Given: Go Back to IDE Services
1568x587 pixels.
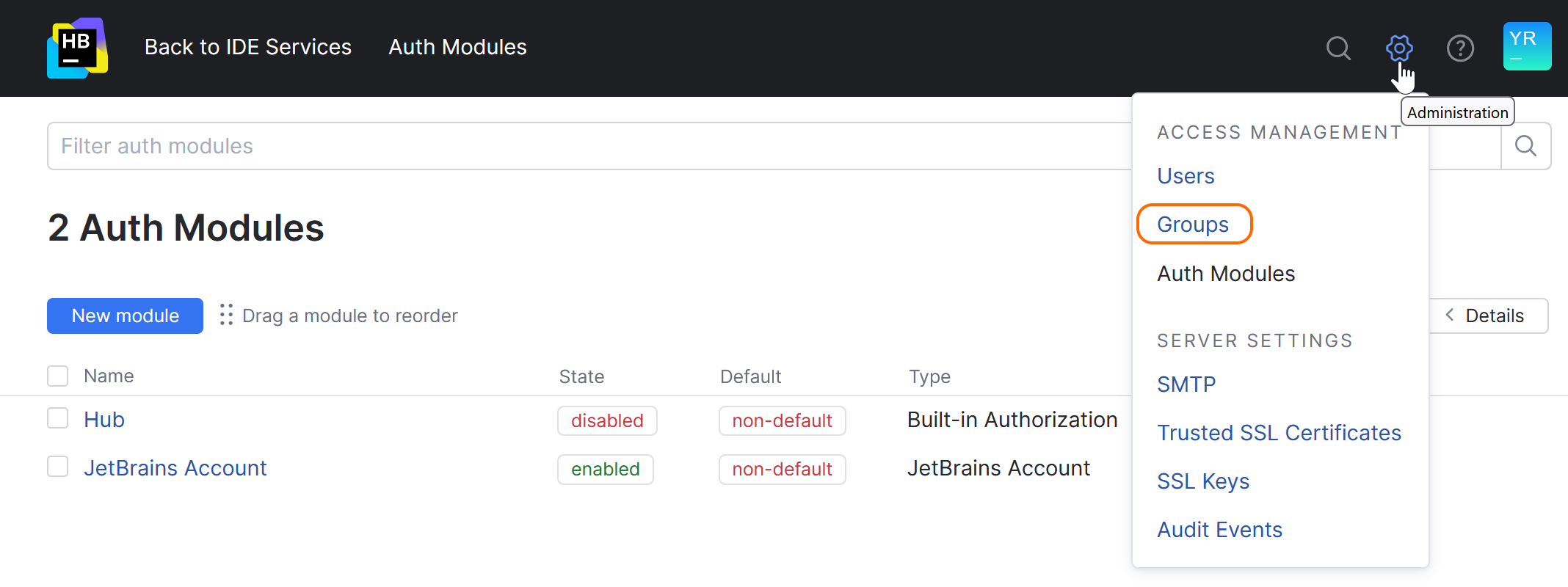Looking at the screenshot, I should (248, 47).
